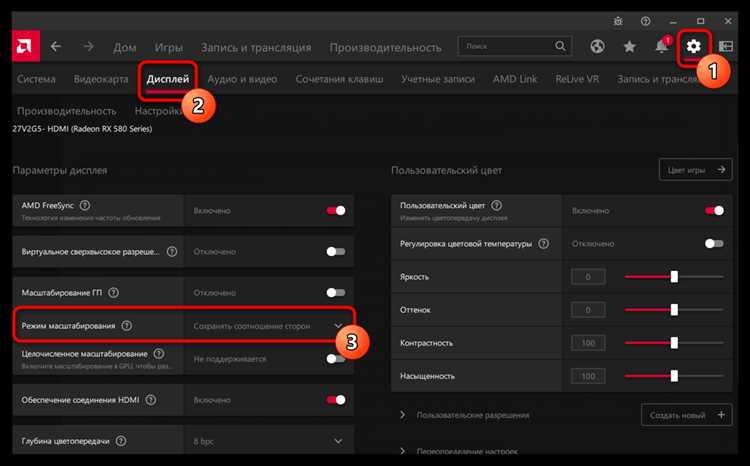Open scaling mode dropdown

(269, 326)
